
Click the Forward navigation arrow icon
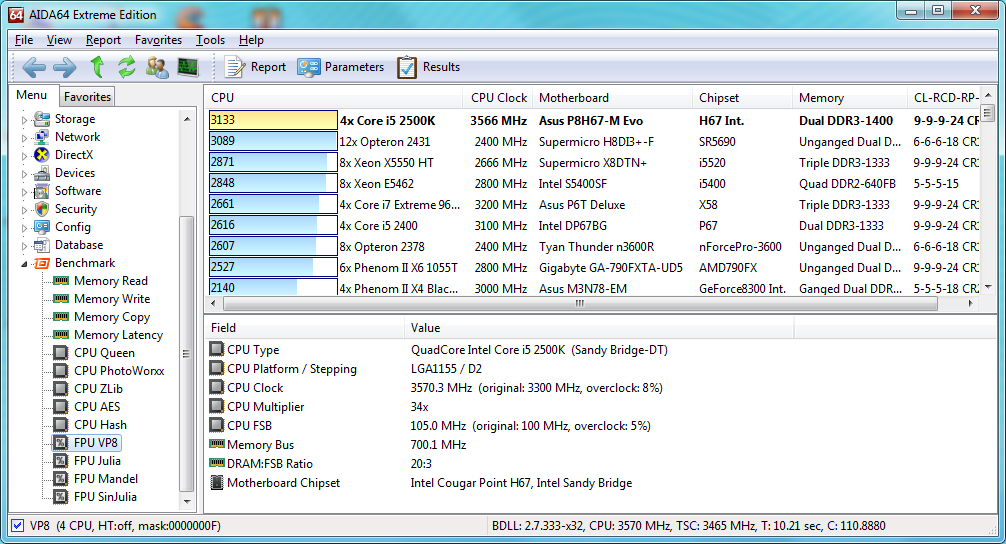pos(64,67)
